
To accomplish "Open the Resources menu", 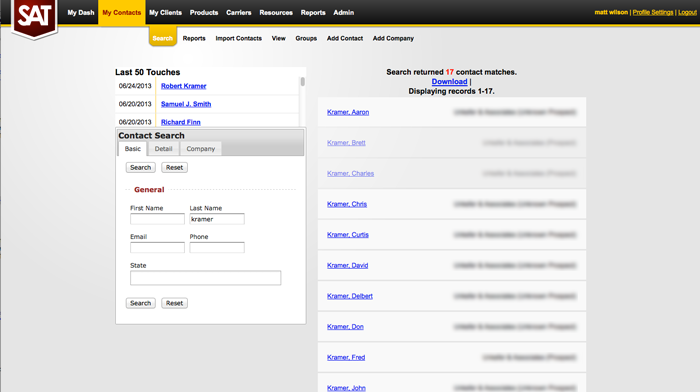I will [276, 13].
